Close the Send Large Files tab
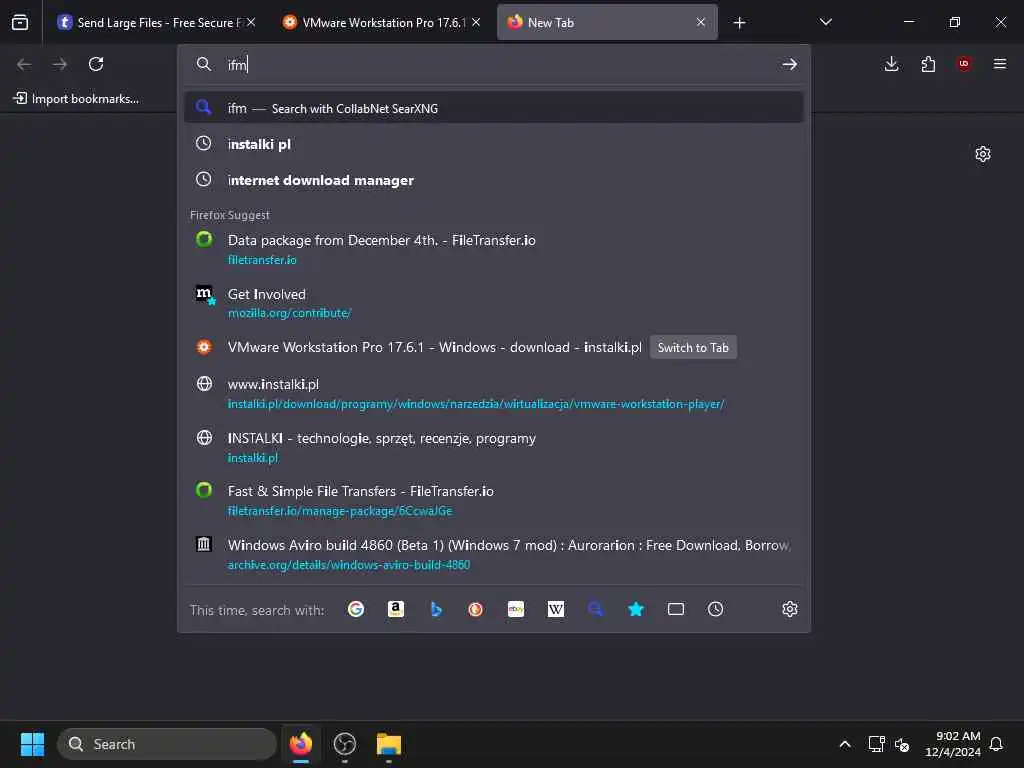The height and width of the screenshot is (768, 1024). tap(251, 22)
